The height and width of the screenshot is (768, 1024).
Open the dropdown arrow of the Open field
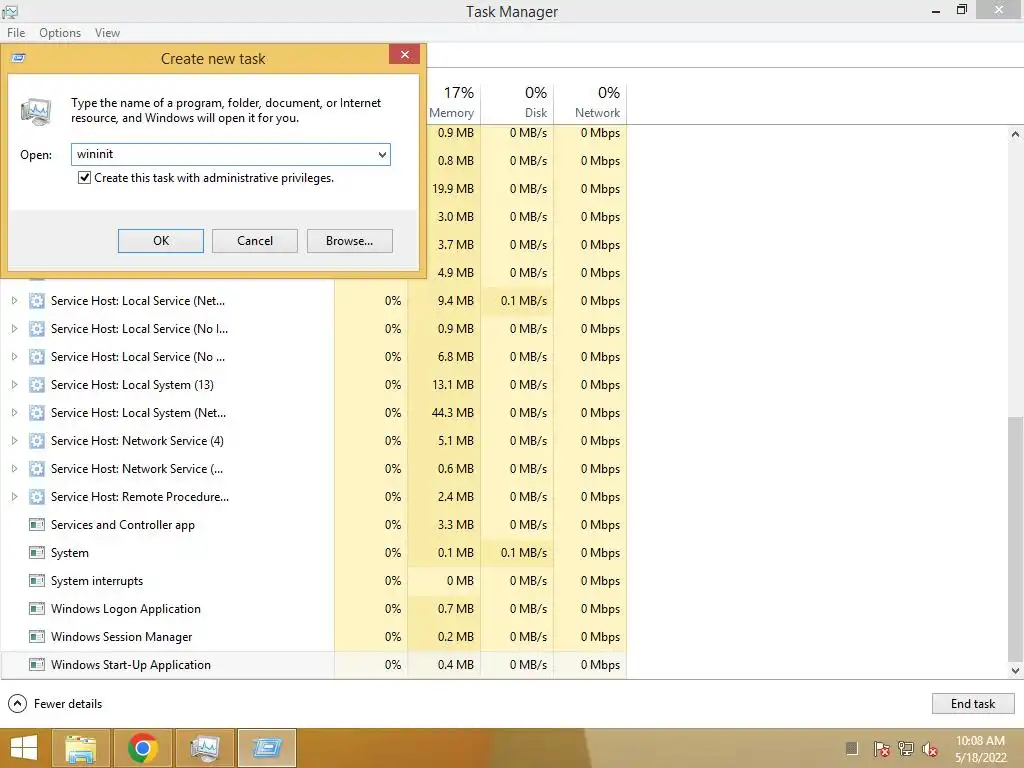pos(382,155)
